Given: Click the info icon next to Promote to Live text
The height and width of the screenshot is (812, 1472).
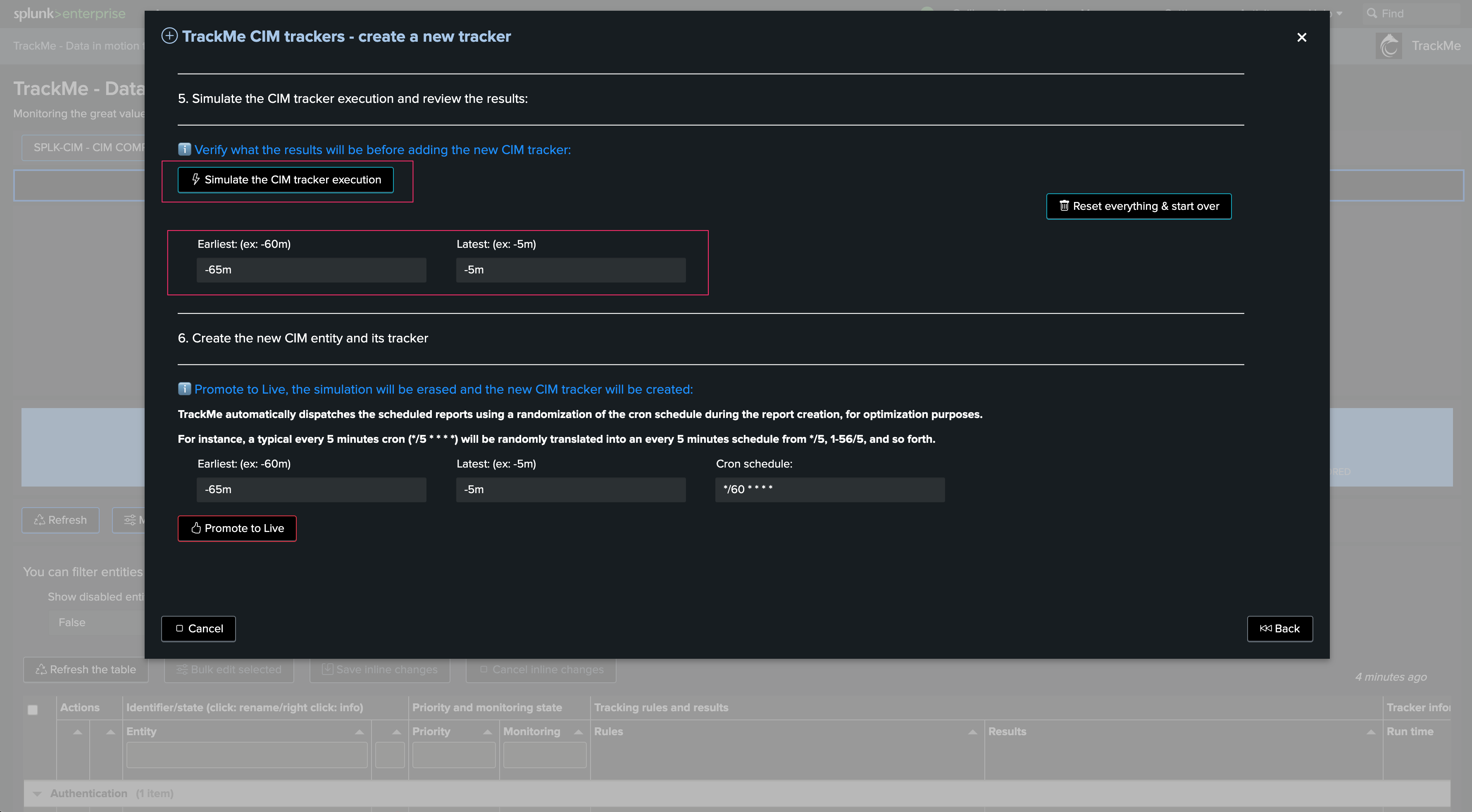Looking at the screenshot, I should [x=184, y=389].
